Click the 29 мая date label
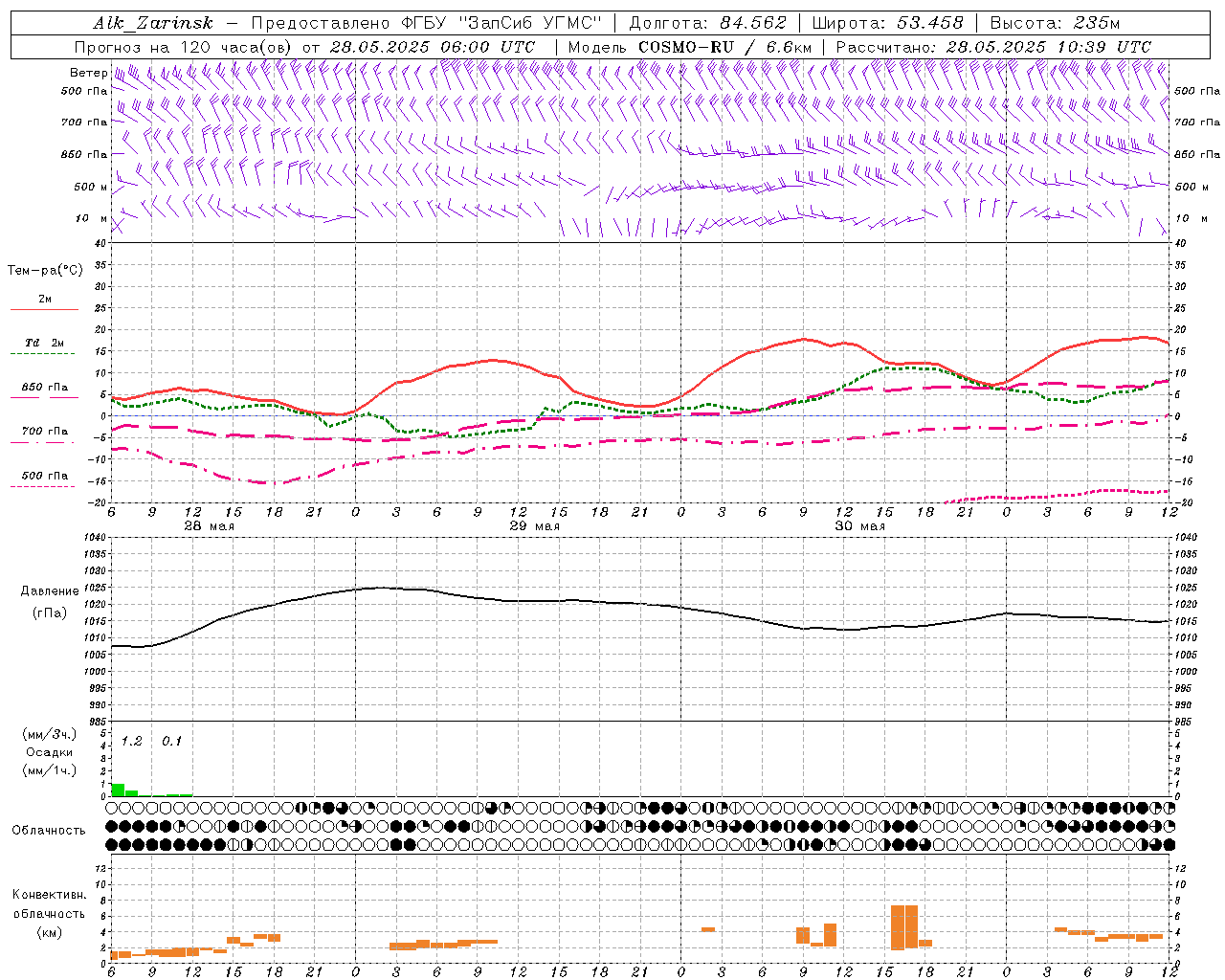This screenshot has width=1225, height=980. [x=534, y=526]
